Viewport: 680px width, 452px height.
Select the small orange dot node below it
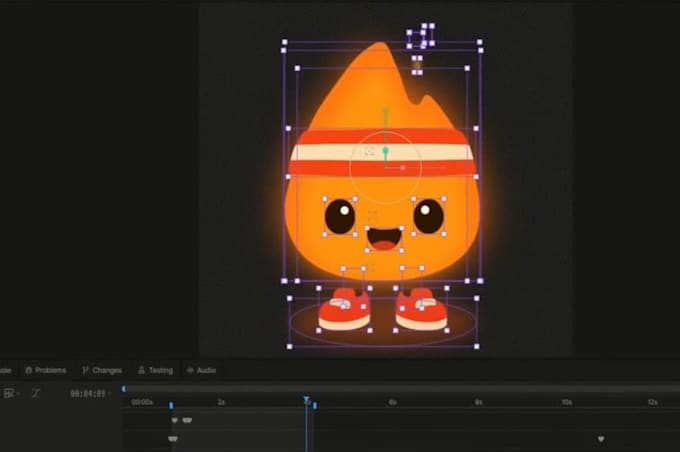417,65
